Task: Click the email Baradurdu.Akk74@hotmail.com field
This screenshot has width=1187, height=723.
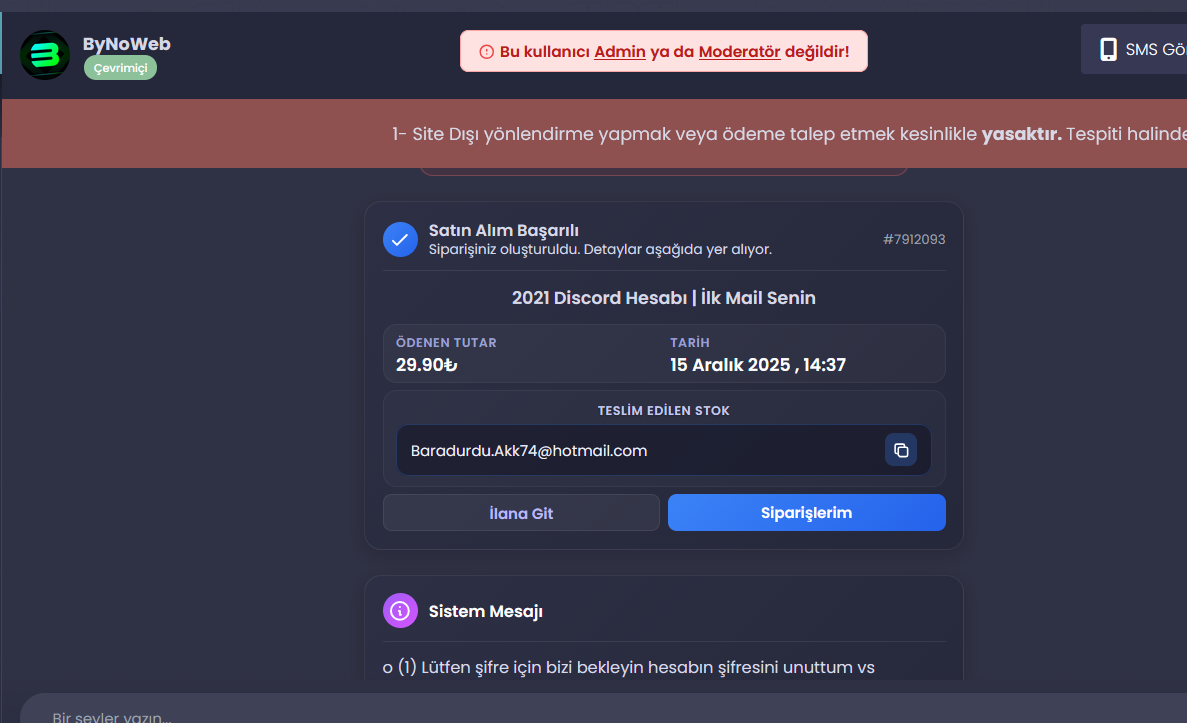Action: [x=664, y=450]
